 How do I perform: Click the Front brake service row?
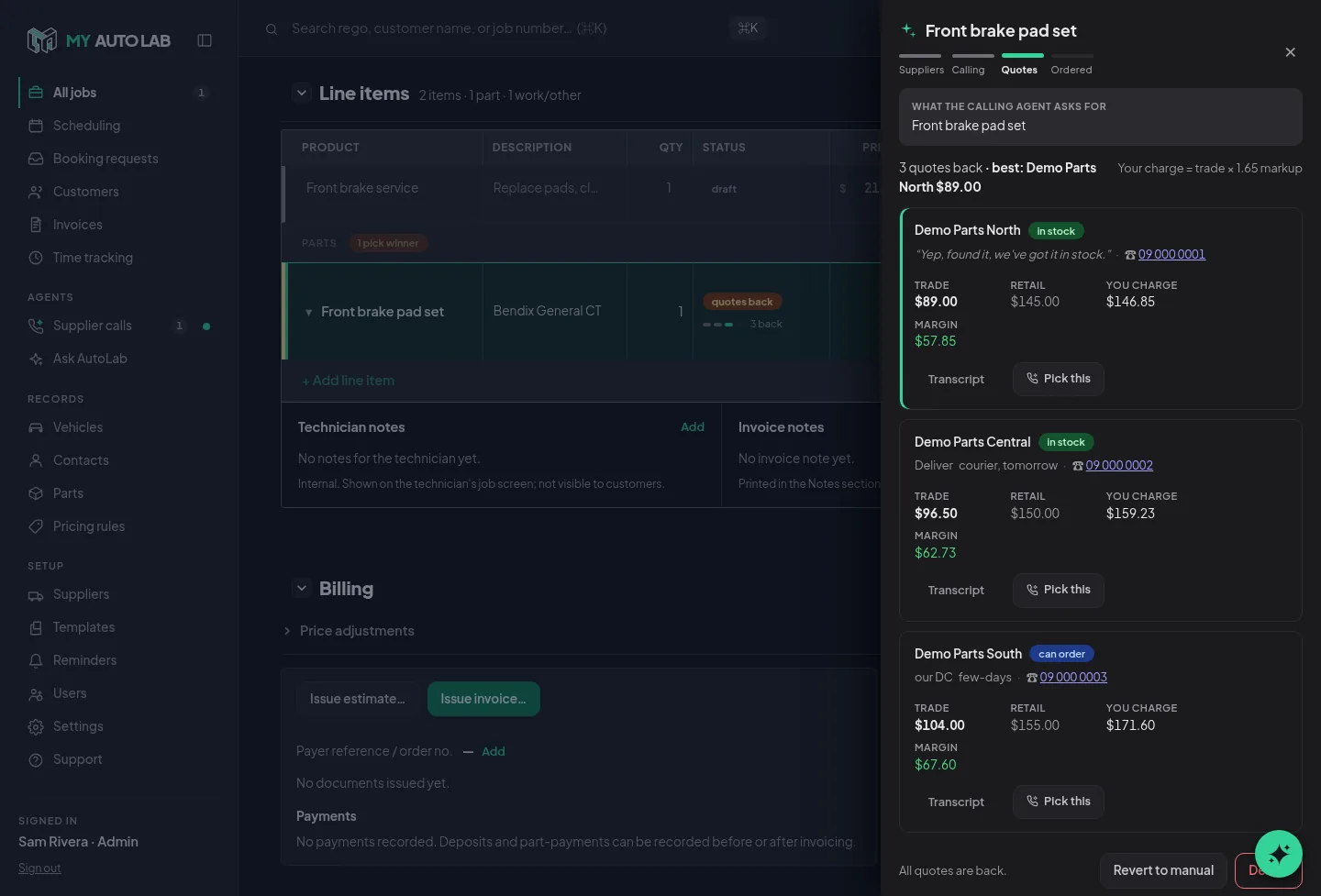(x=583, y=194)
